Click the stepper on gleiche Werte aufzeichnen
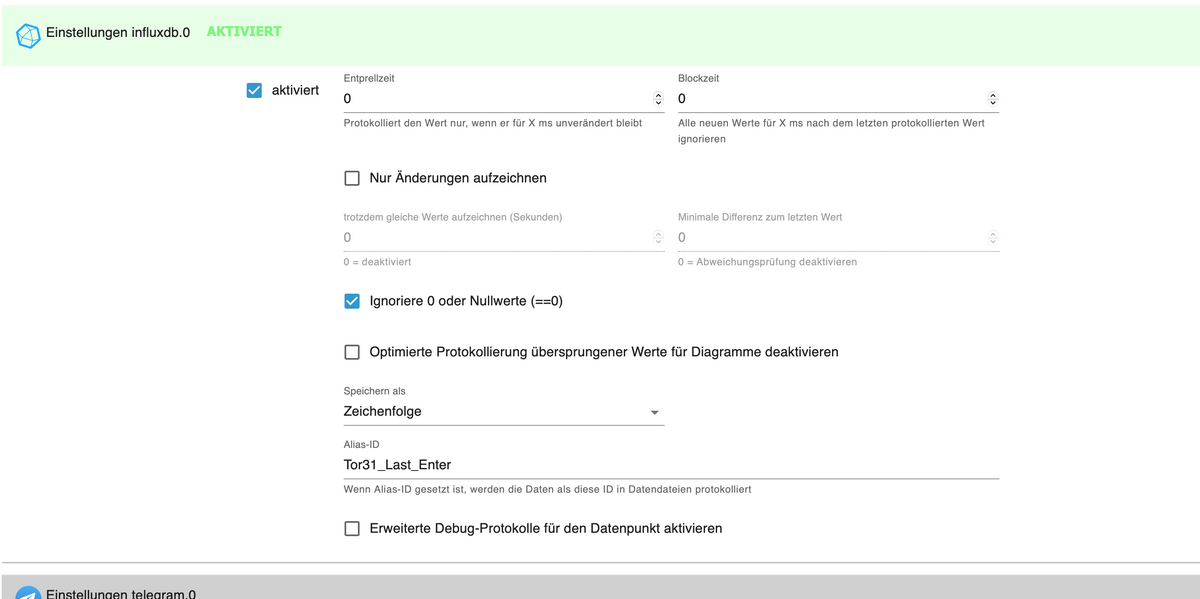This screenshot has width=1200, height=599. click(658, 238)
